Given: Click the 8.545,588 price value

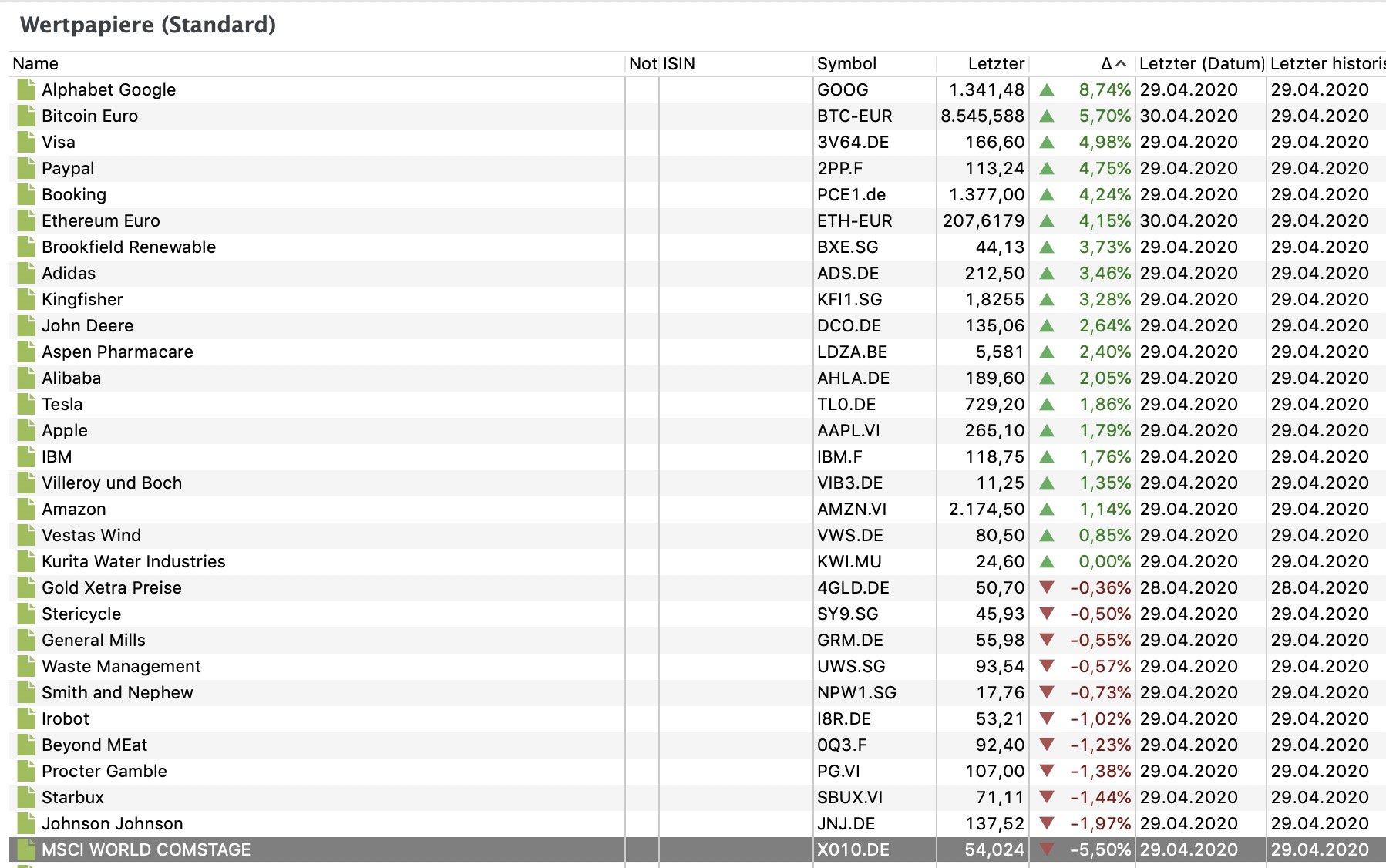Looking at the screenshot, I should pyautogui.click(x=983, y=116).
